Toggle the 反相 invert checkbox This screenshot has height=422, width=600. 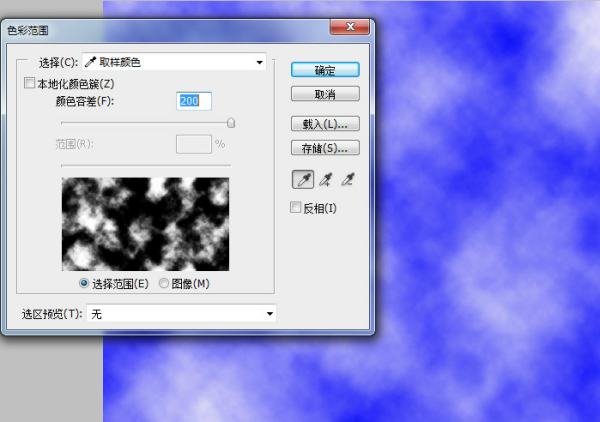(x=295, y=207)
